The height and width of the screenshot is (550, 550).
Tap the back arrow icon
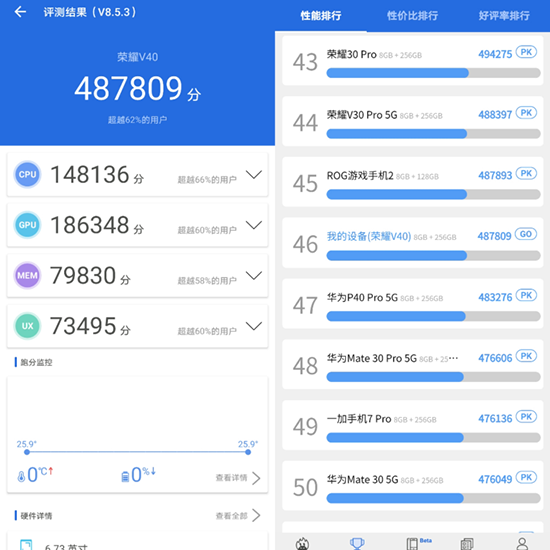point(20,12)
